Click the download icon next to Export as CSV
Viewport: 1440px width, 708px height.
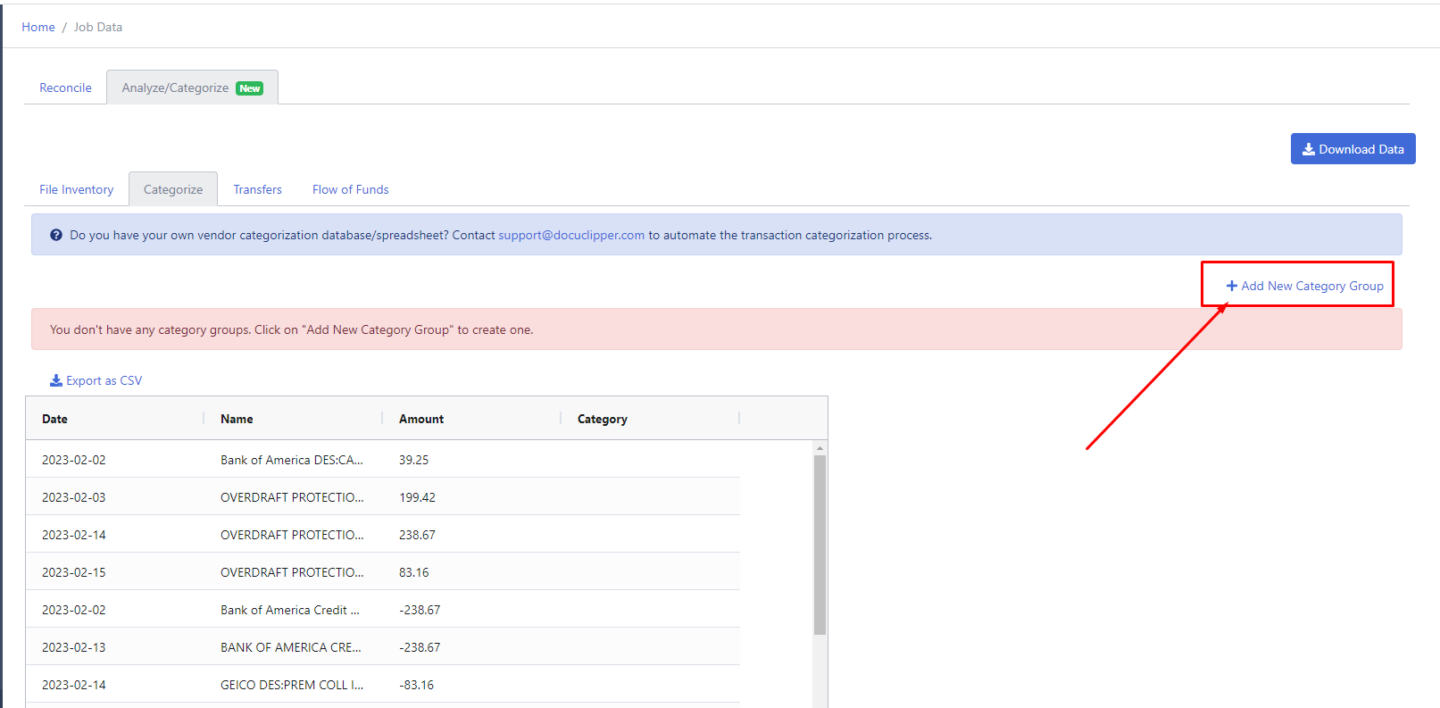tap(56, 381)
